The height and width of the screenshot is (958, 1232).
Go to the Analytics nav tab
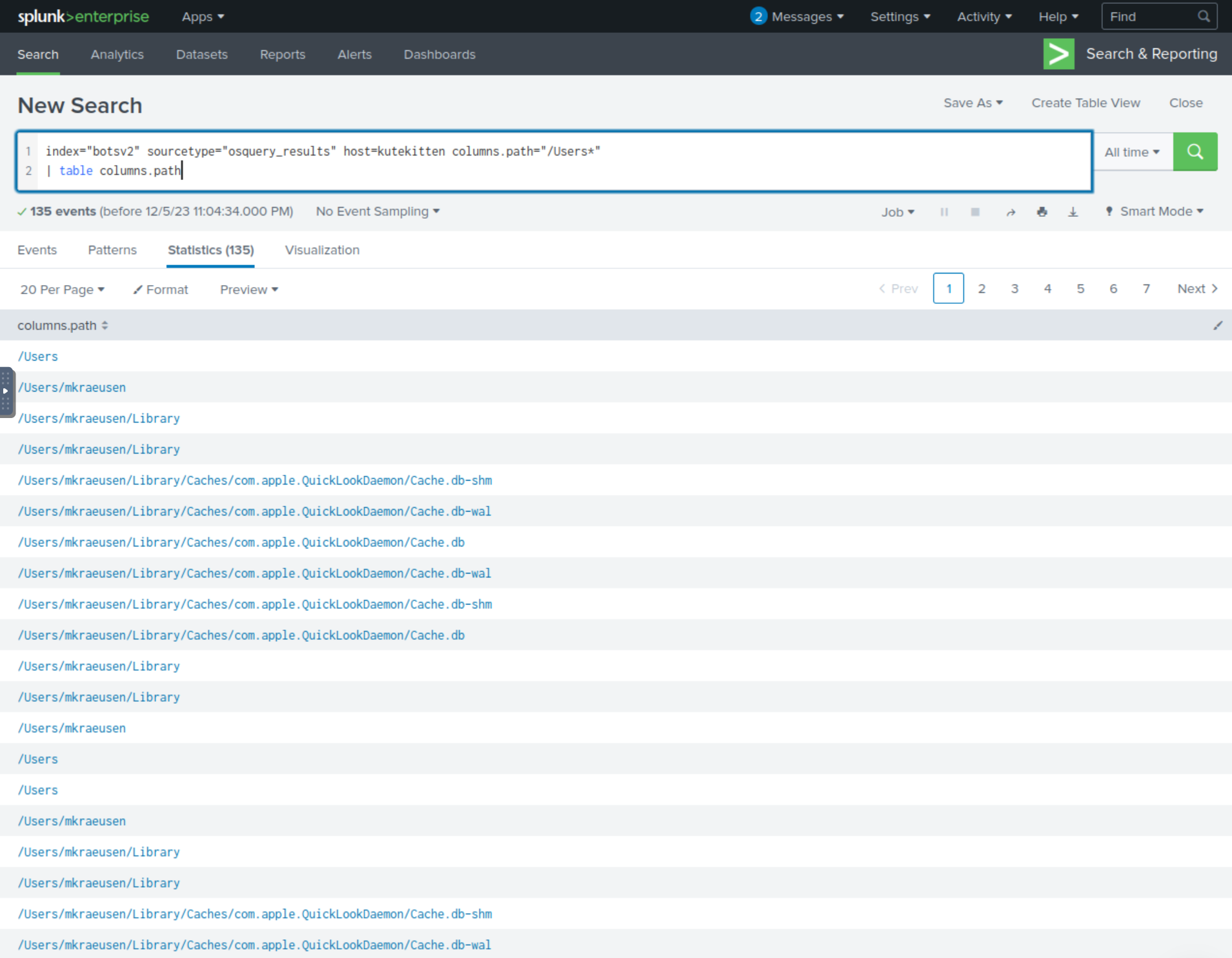click(x=117, y=54)
